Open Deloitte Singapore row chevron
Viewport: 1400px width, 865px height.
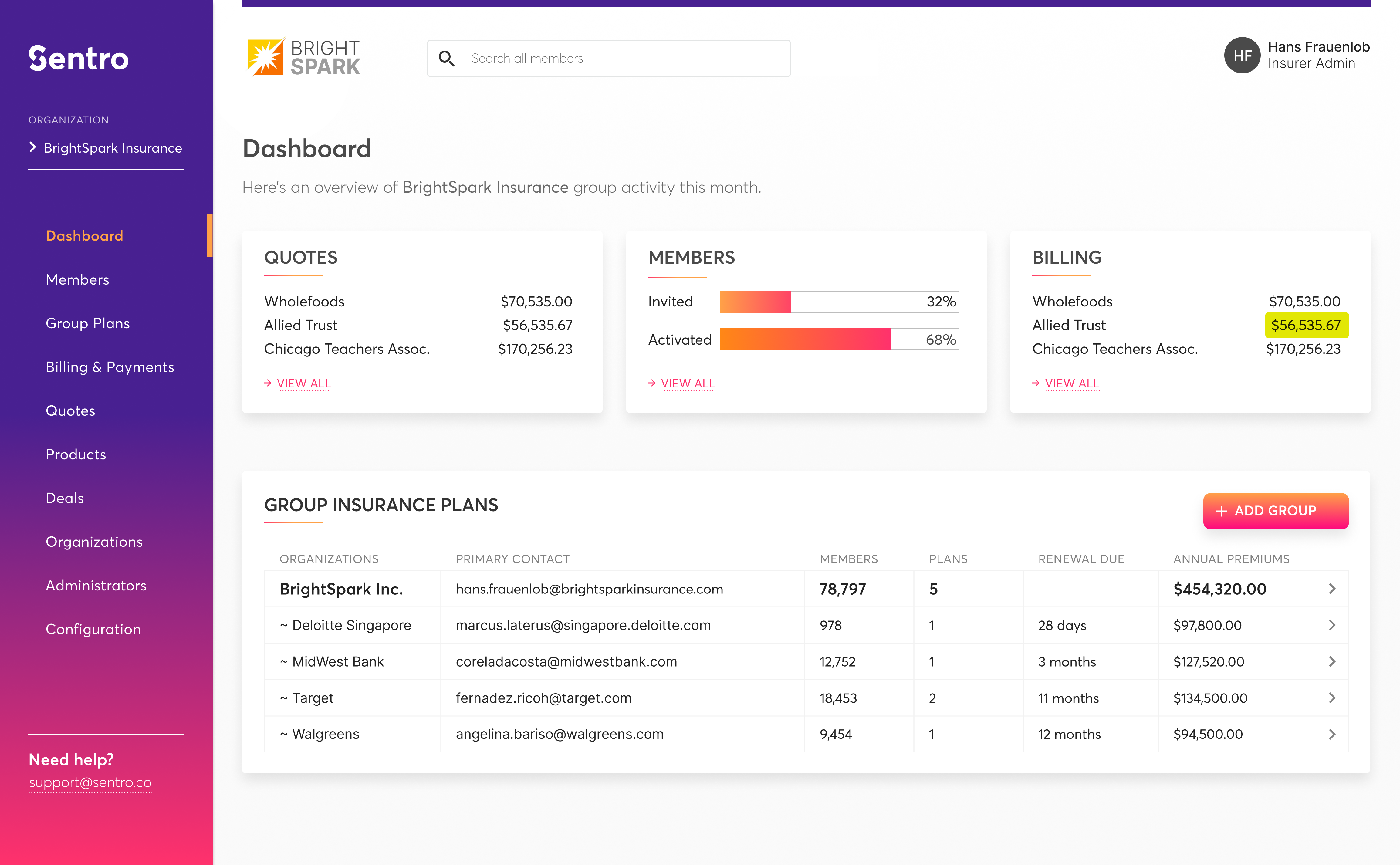pyautogui.click(x=1332, y=625)
